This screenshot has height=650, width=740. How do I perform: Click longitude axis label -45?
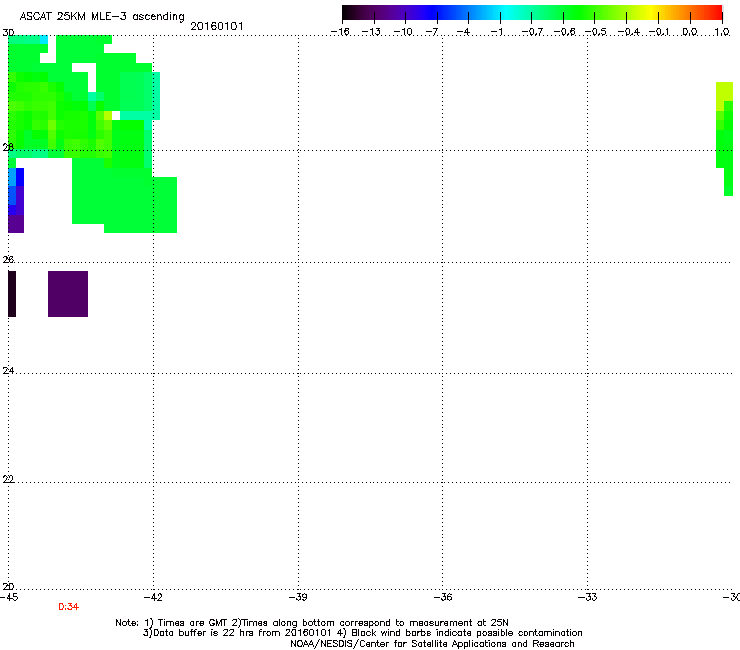tap(9, 597)
